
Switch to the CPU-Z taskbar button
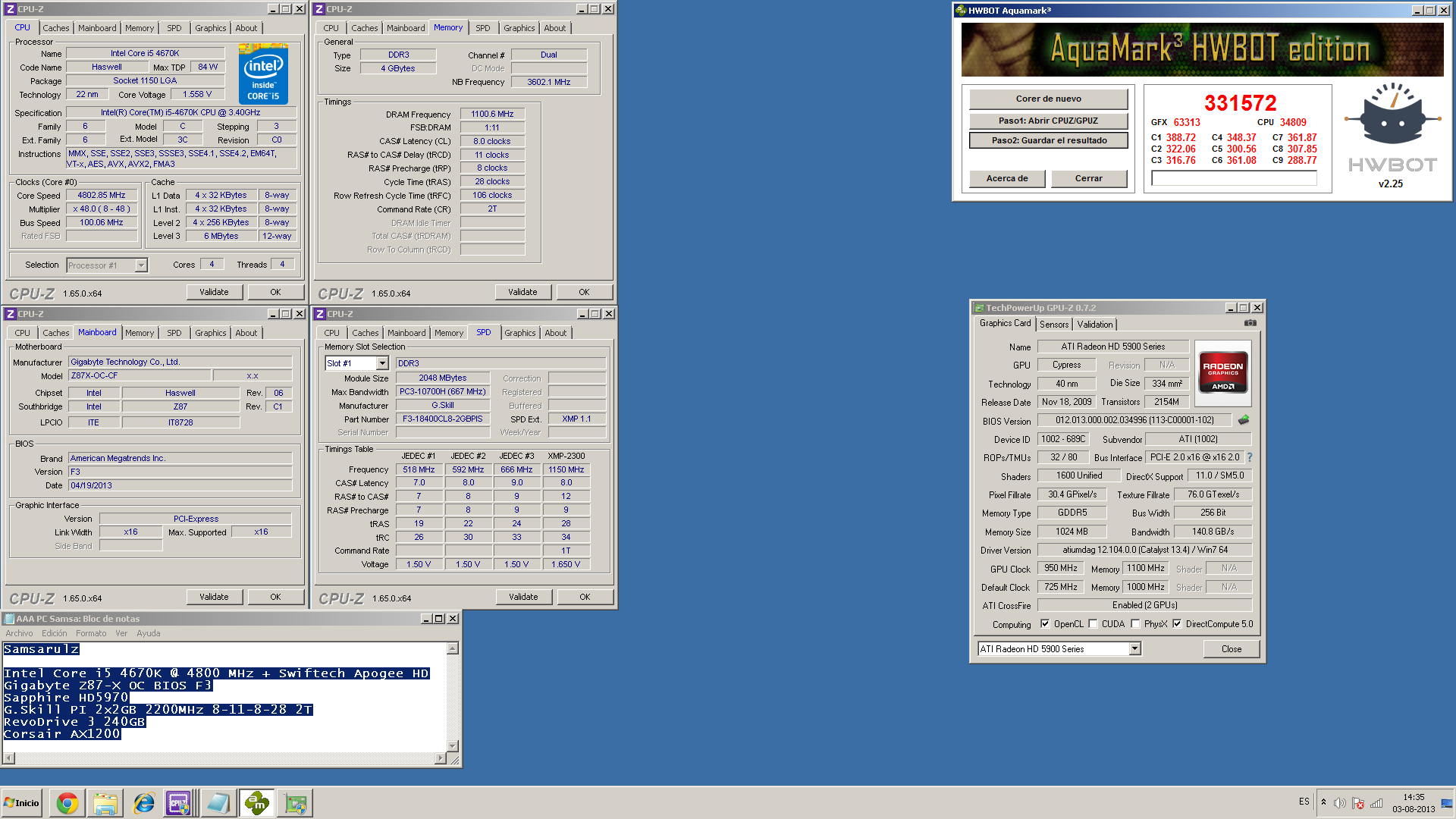pos(180,803)
